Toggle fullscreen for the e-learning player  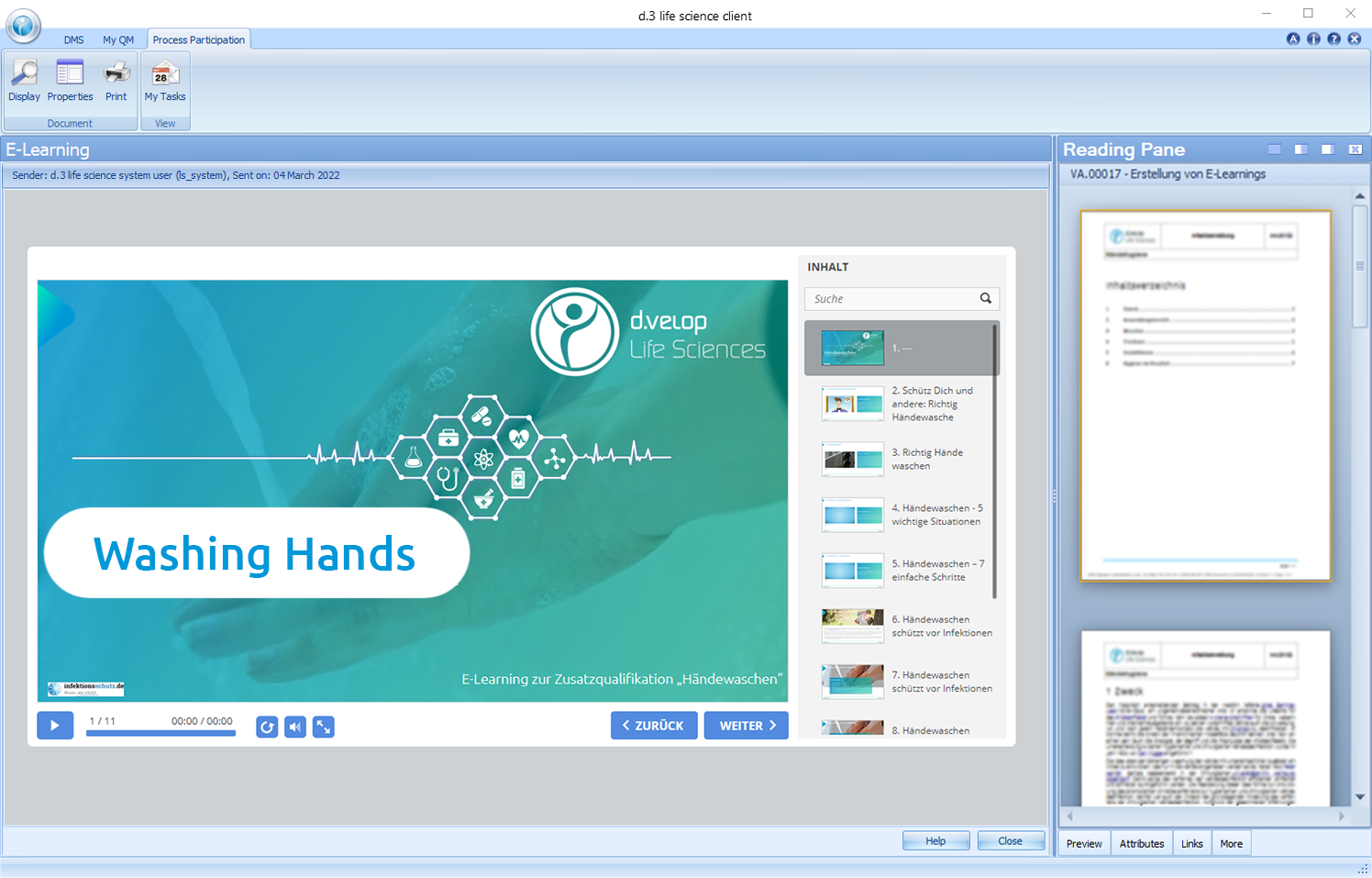pyautogui.click(x=324, y=727)
